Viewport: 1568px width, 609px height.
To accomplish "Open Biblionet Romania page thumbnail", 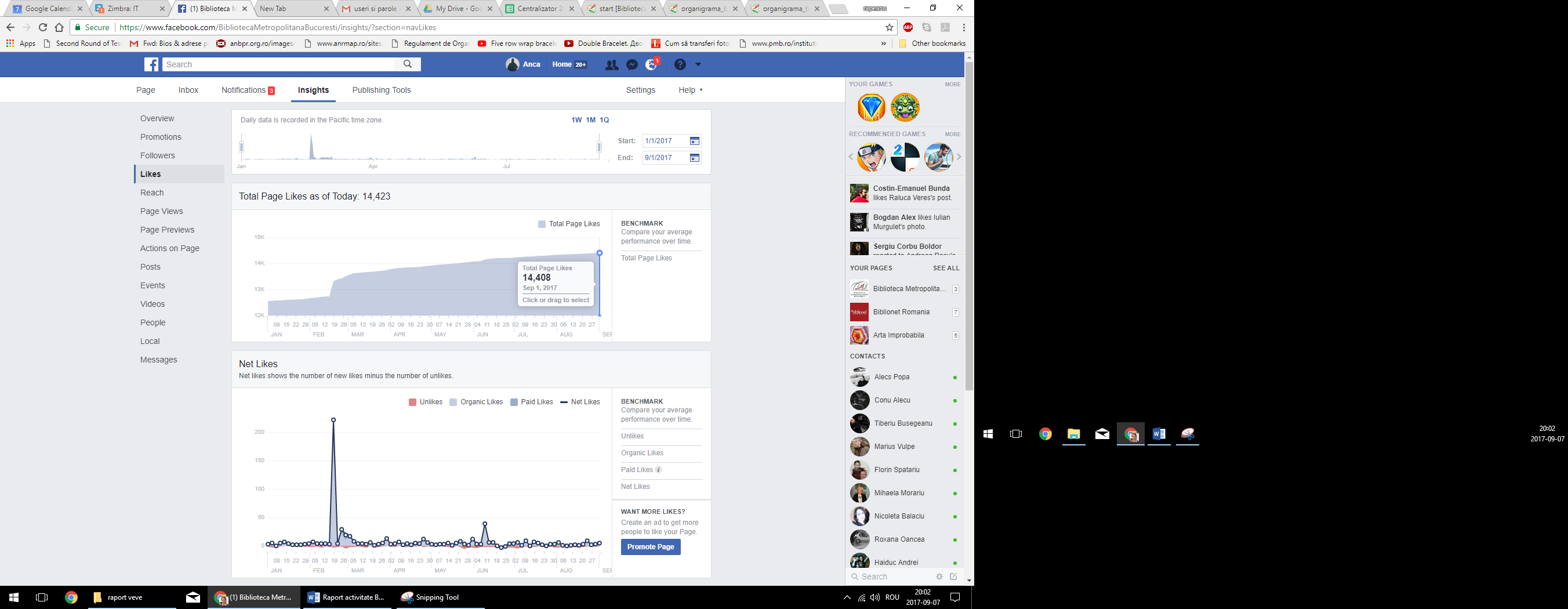I will [859, 312].
